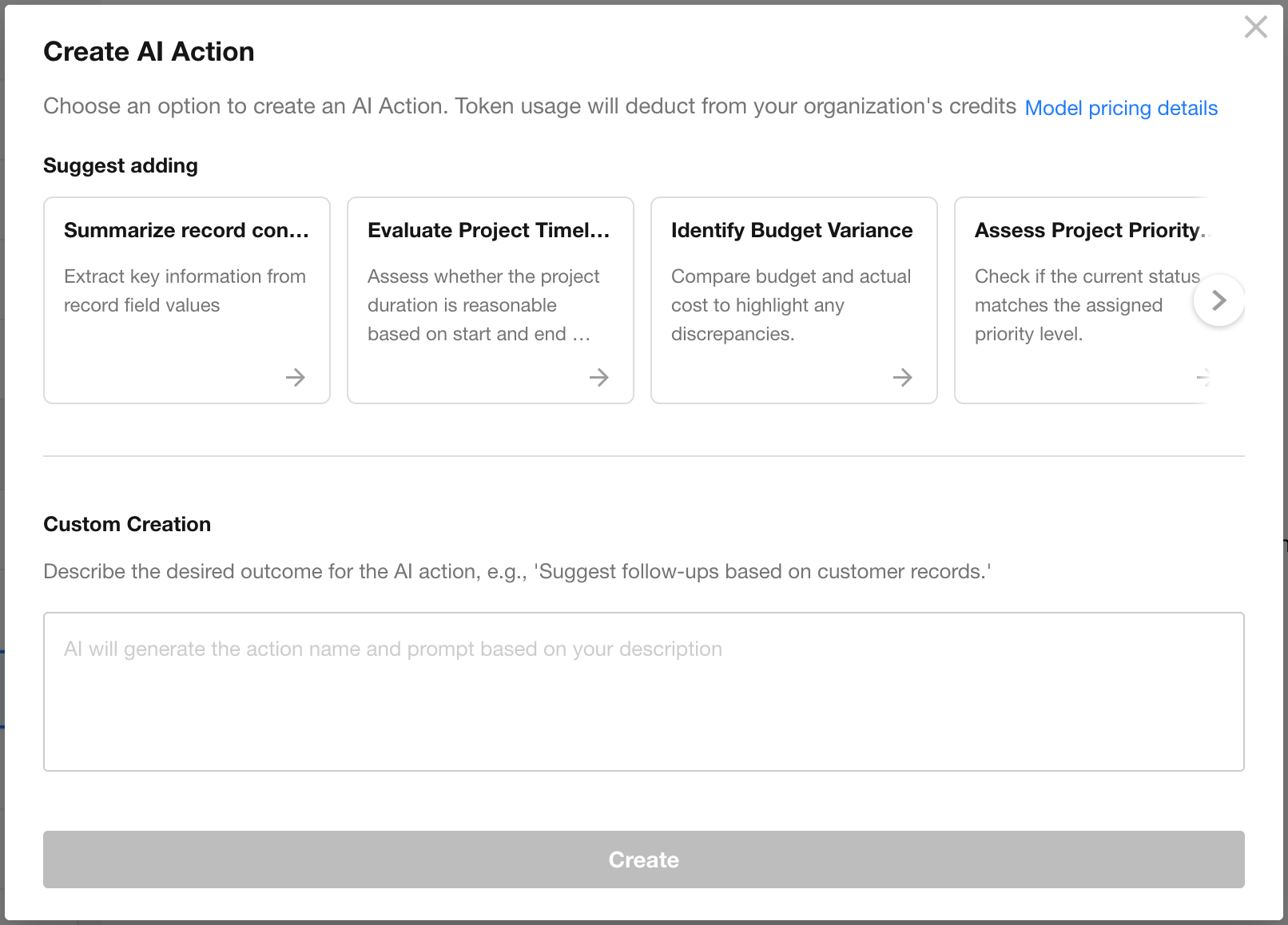Select the 'Summarize record con...' card title

186,230
